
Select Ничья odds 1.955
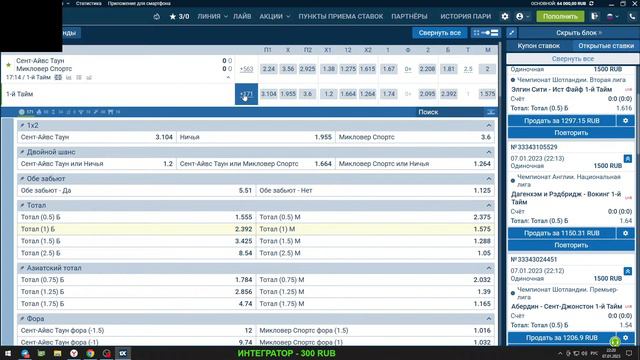pyautogui.click(x=256, y=137)
